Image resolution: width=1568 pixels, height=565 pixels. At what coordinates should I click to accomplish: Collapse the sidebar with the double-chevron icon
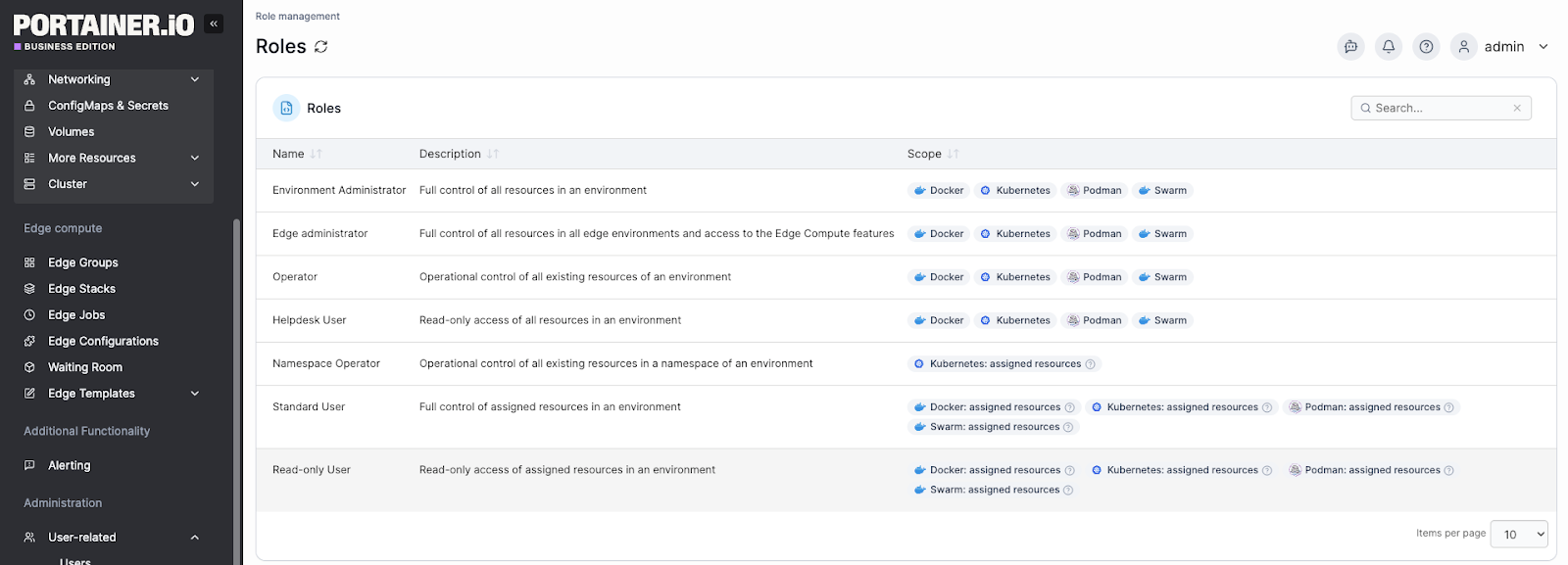click(x=214, y=24)
